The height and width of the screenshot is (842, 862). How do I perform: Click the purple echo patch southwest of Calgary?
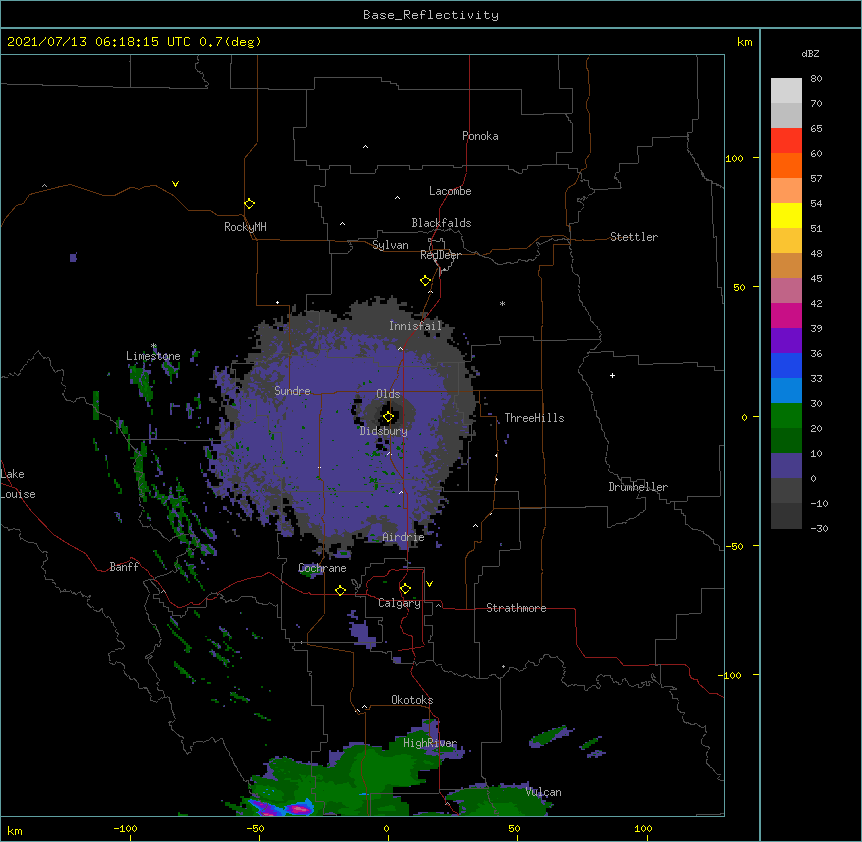pyautogui.click(x=363, y=632)
